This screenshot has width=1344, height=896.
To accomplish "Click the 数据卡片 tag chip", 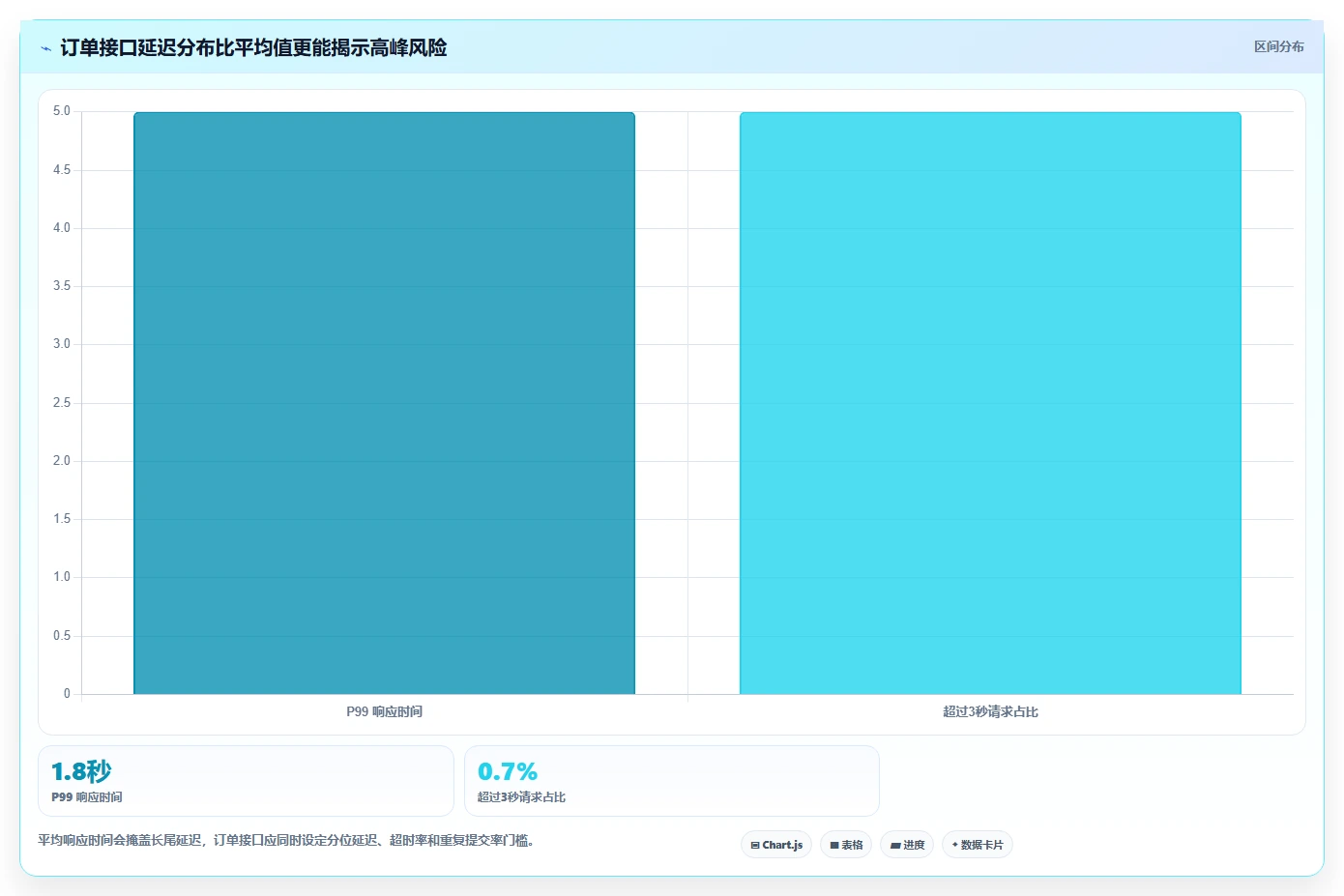I will [x=978, y=845].
